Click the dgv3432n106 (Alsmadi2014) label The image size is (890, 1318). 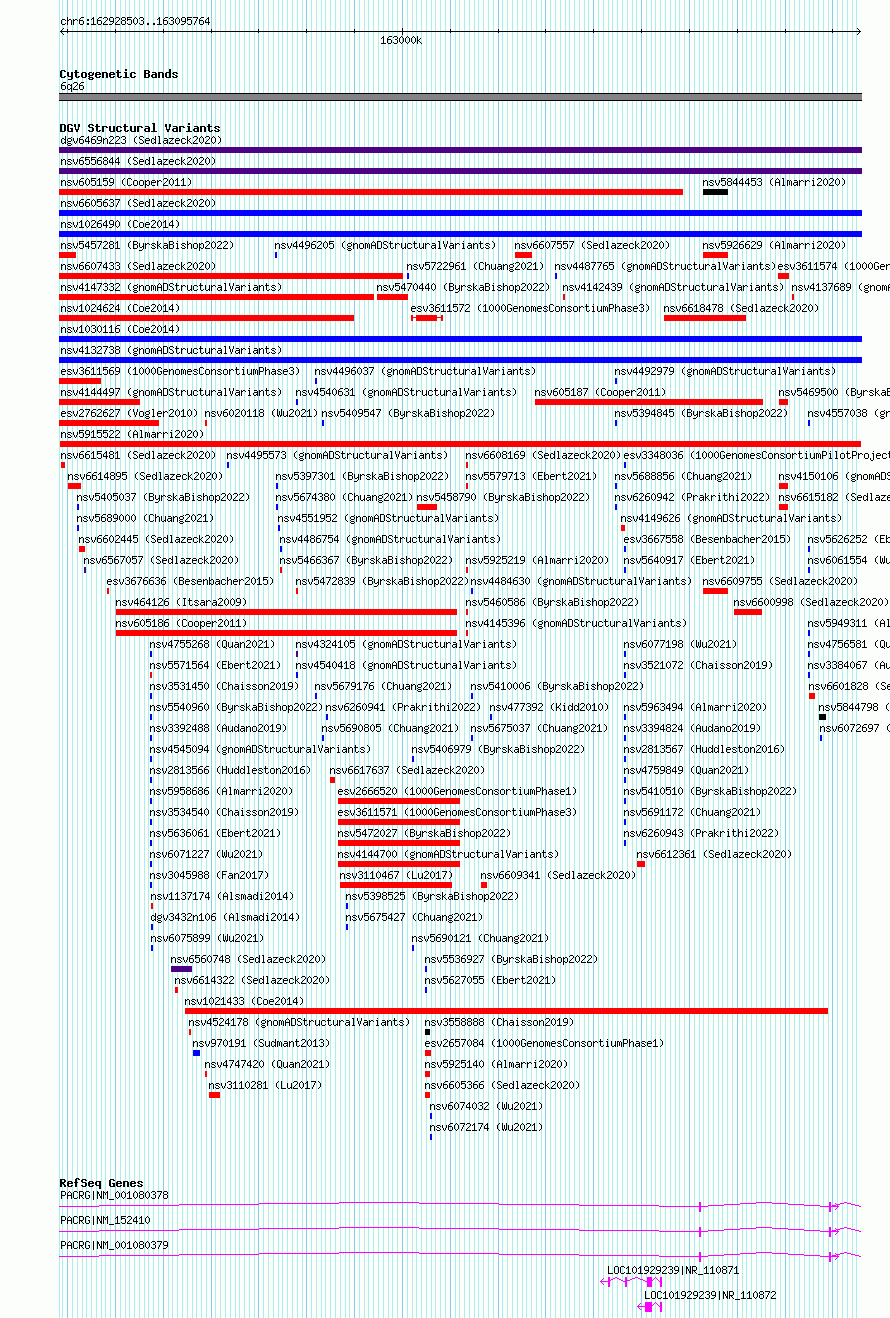point(224,917)
